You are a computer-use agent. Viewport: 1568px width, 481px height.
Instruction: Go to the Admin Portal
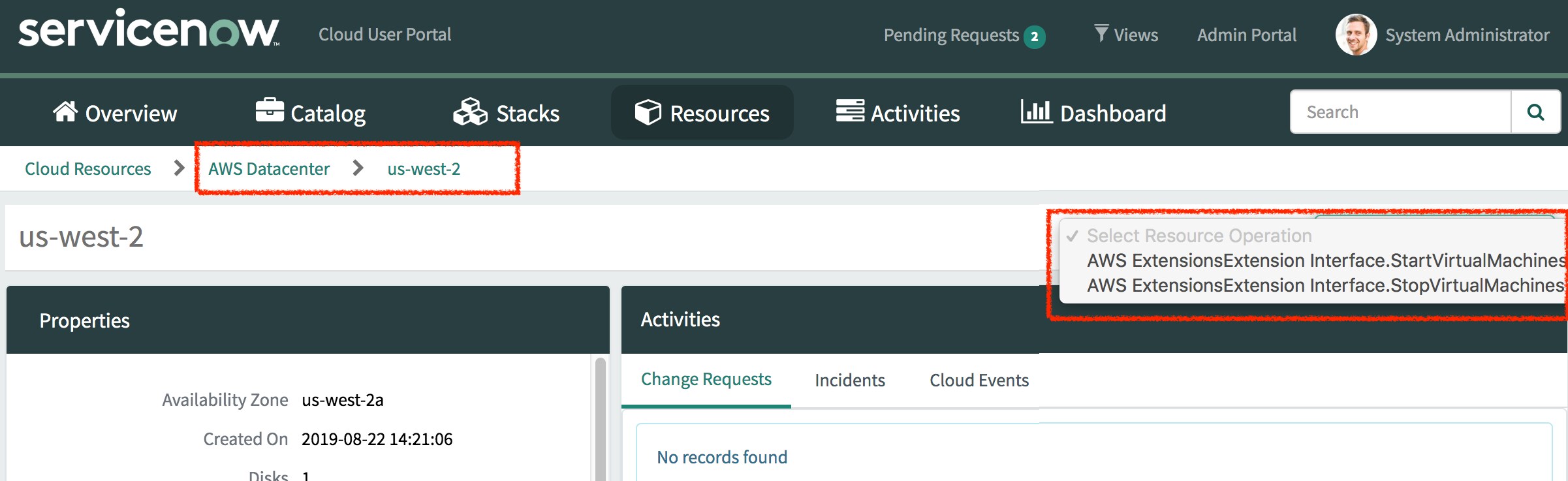1247,35
